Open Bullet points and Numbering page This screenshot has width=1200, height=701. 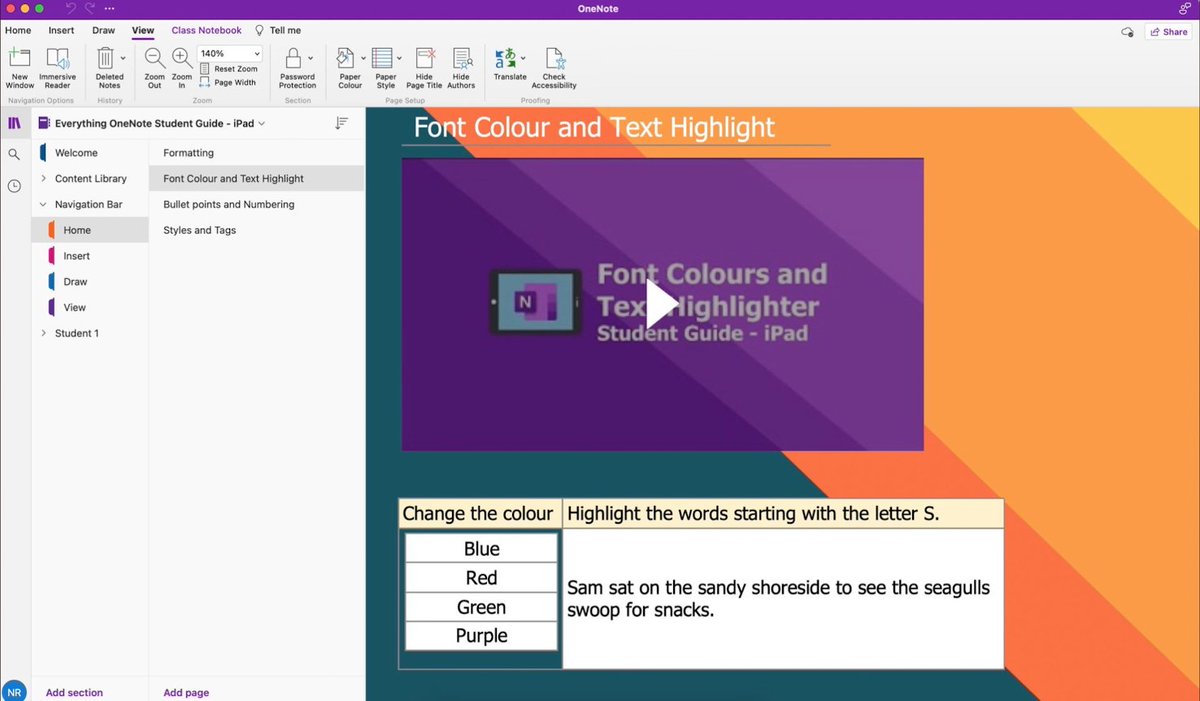click(257, 204)
